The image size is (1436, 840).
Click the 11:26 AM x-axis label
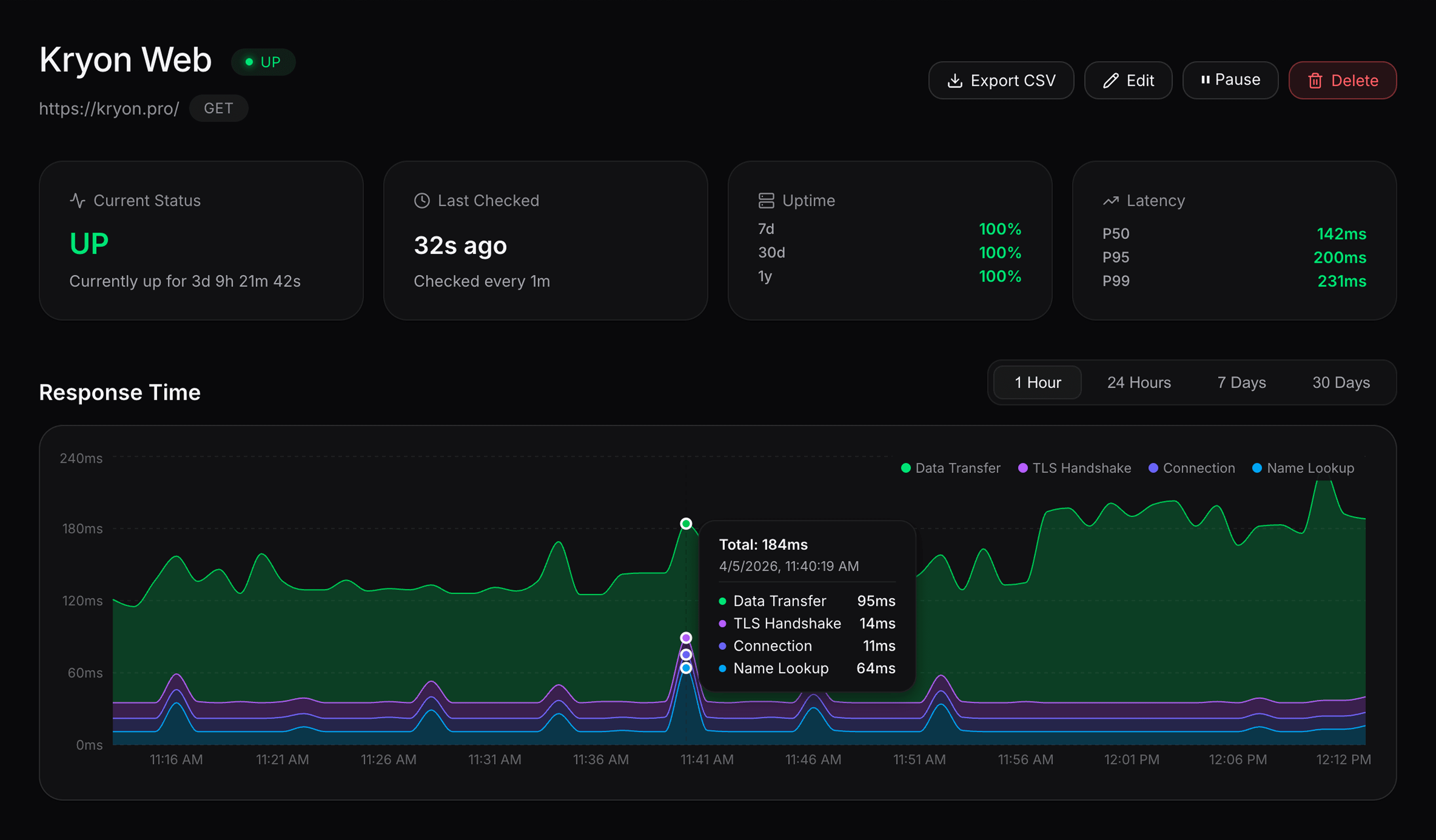click(x=389, y=759)
